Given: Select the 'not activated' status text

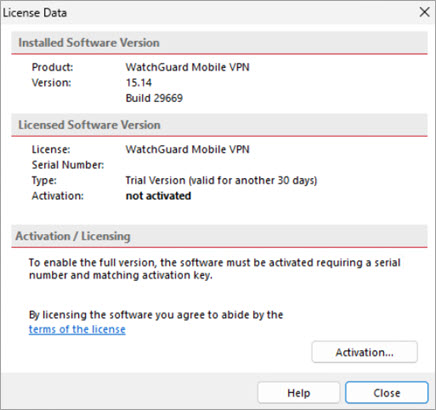Looking at the screenshot, I should coord(158,196).
